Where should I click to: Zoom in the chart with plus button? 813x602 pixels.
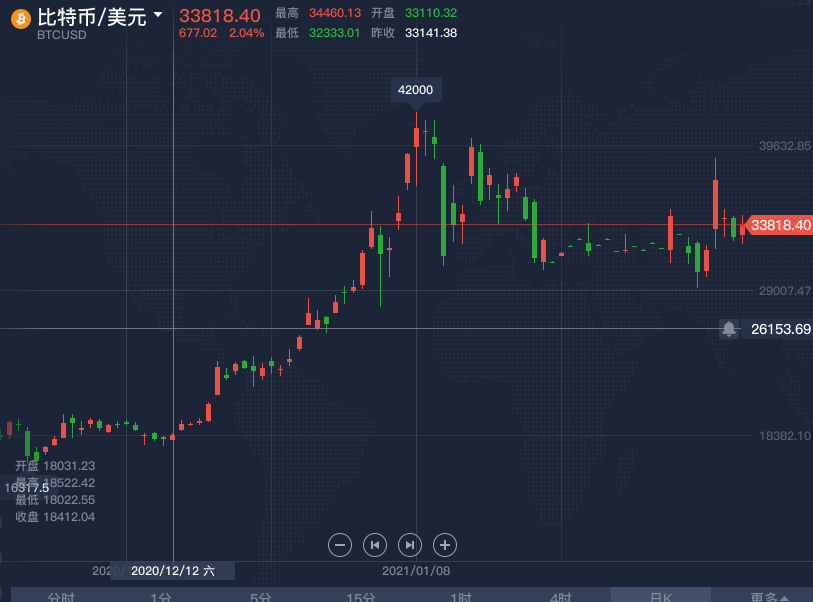(x=445, y=545)
